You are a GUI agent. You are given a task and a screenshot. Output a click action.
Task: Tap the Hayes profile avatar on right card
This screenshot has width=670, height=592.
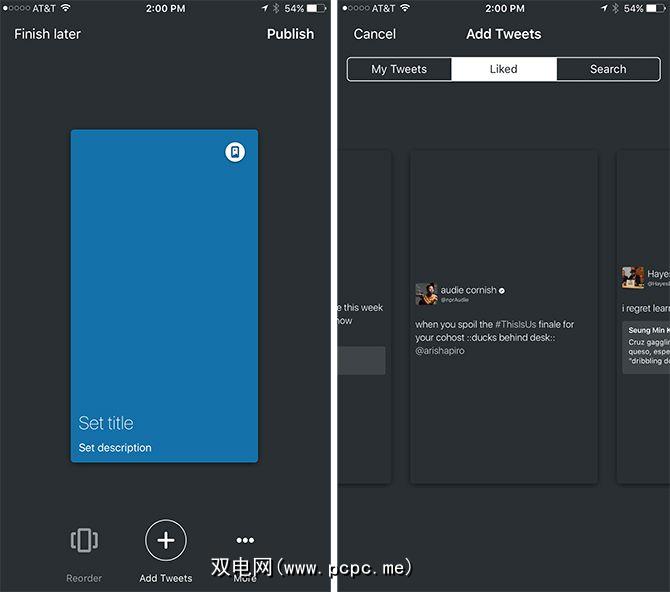click(632, 277)
